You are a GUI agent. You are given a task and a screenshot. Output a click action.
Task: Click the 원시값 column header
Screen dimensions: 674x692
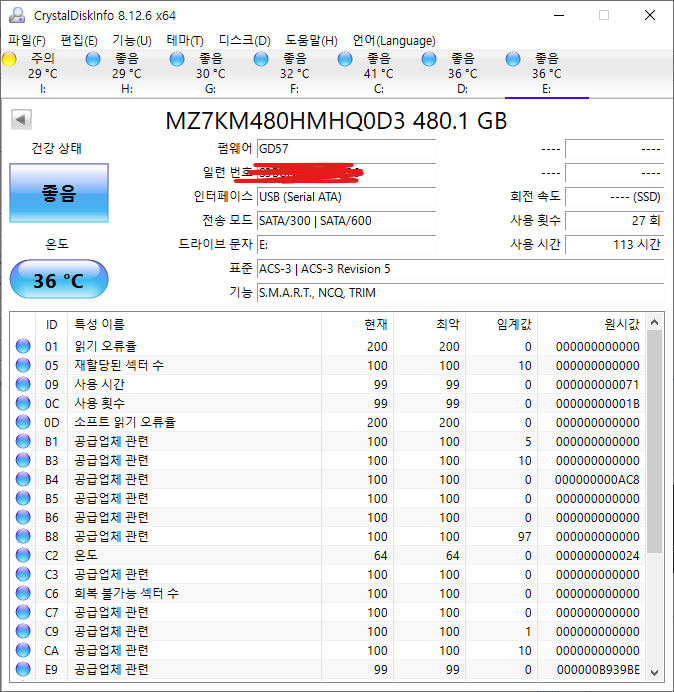coord(591,324)
